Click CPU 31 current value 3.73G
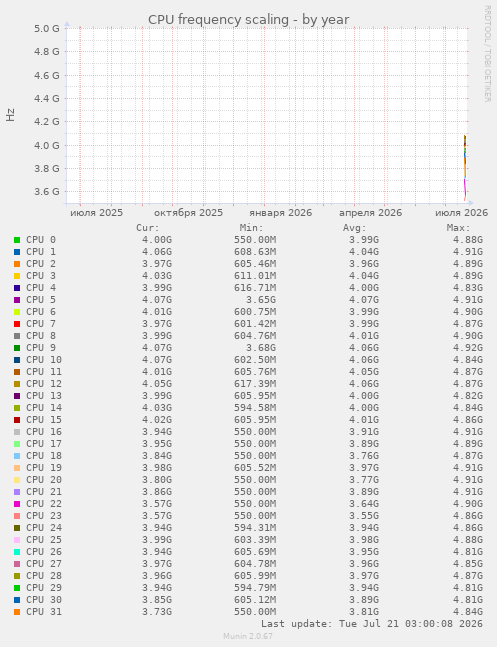The image size is (497, 647). coord(157,612)
